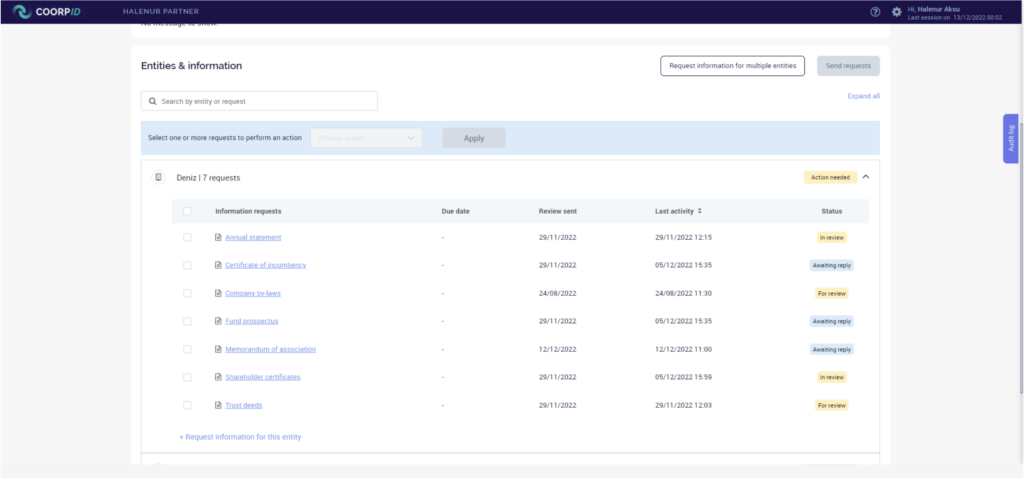The height and width of the screenshot is (478, 1024).
Task: Click the Fund prospectus document icon
Action: 219,321
